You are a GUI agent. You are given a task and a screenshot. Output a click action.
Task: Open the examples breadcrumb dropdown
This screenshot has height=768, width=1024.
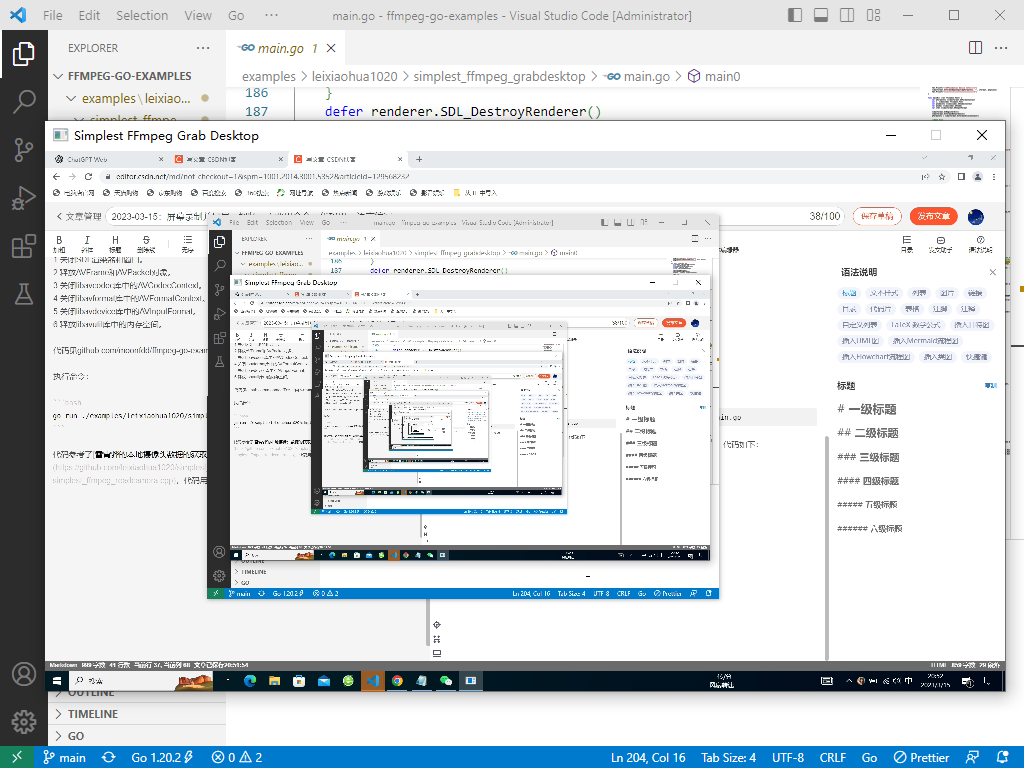click(x=269, y=76)
